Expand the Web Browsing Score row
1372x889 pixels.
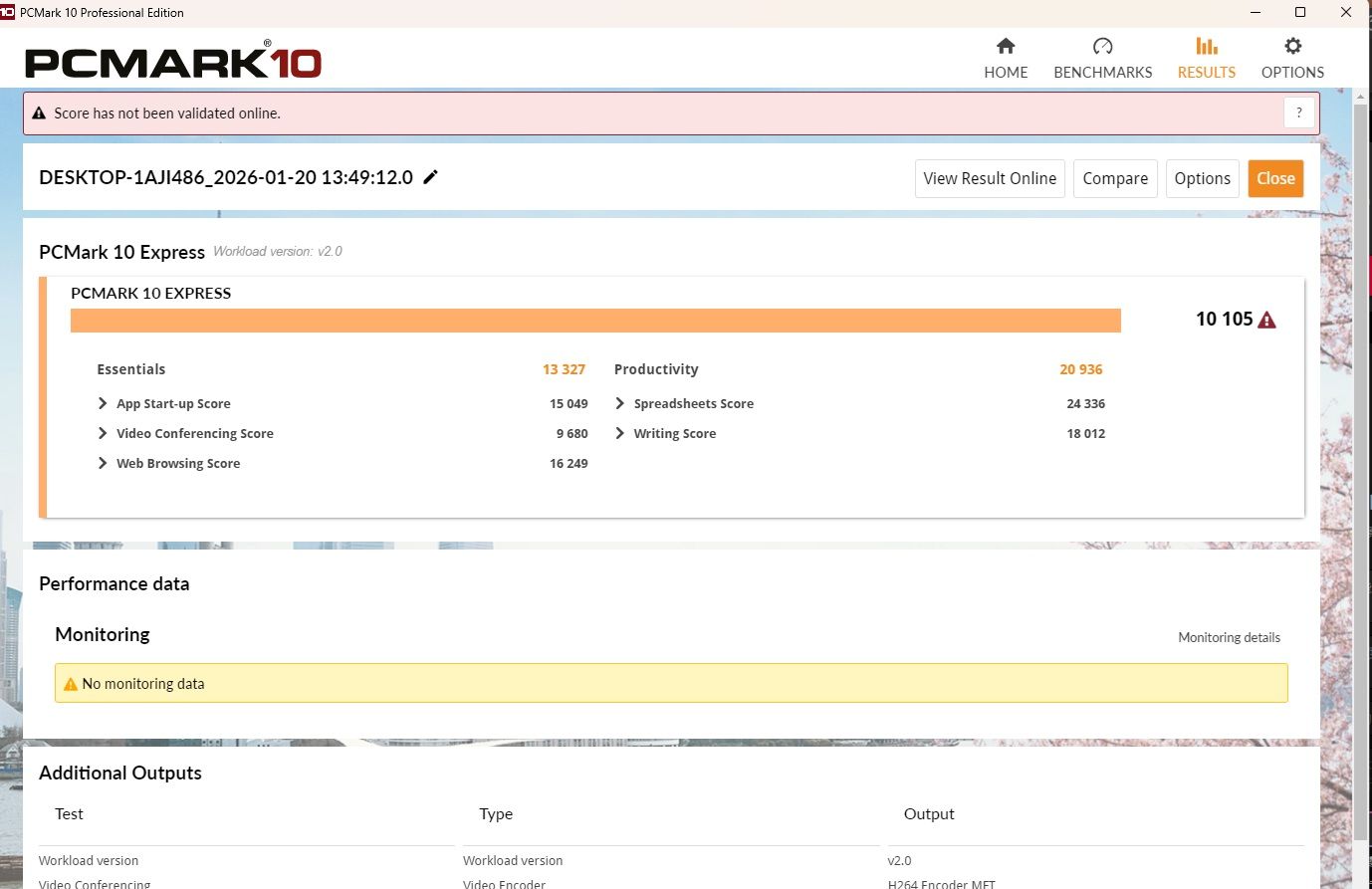coord(103,463)
